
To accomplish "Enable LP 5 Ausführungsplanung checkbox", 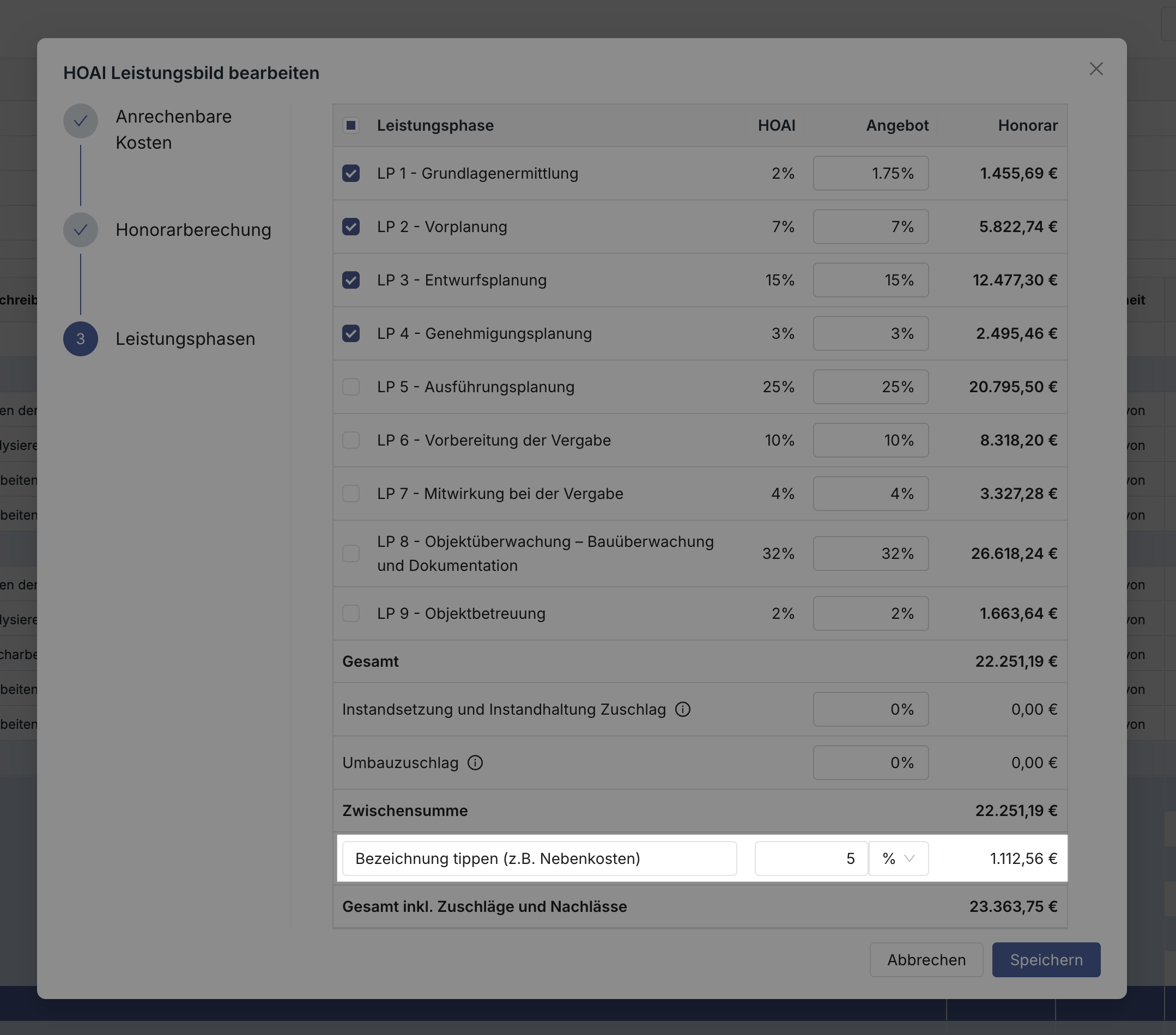I will click(351, 386).
